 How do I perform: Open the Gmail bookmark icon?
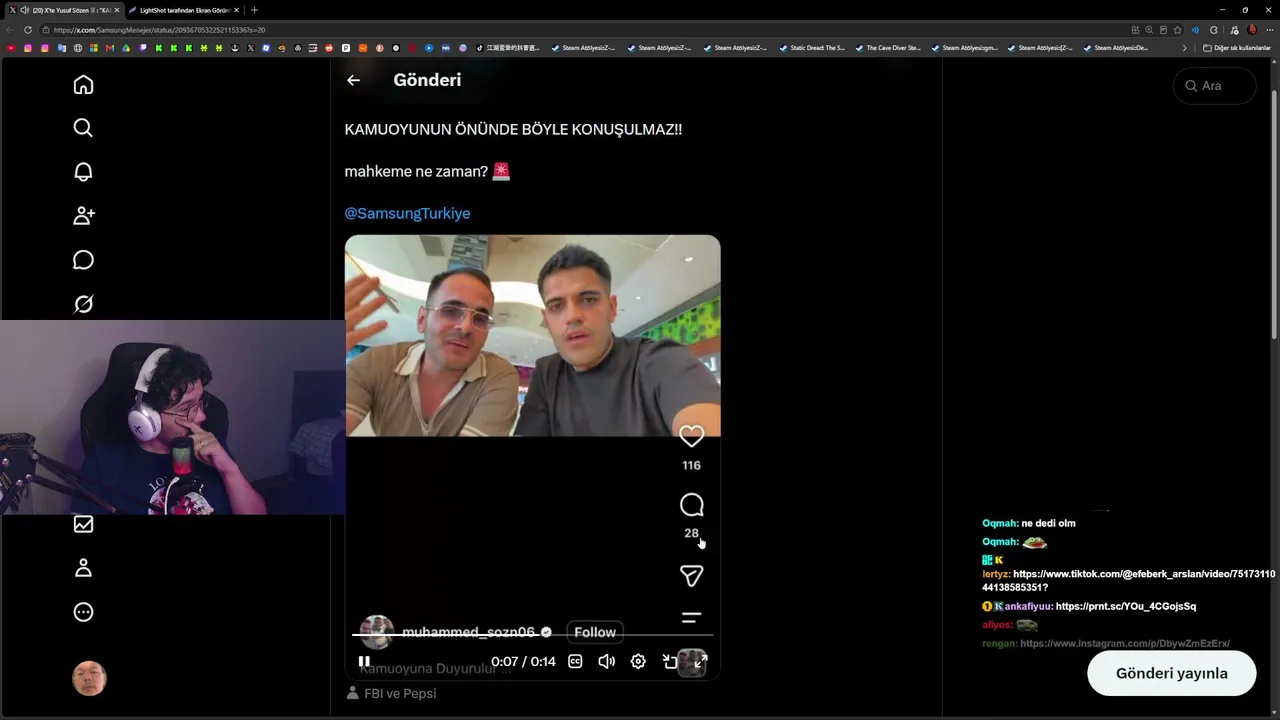(110, 48)
